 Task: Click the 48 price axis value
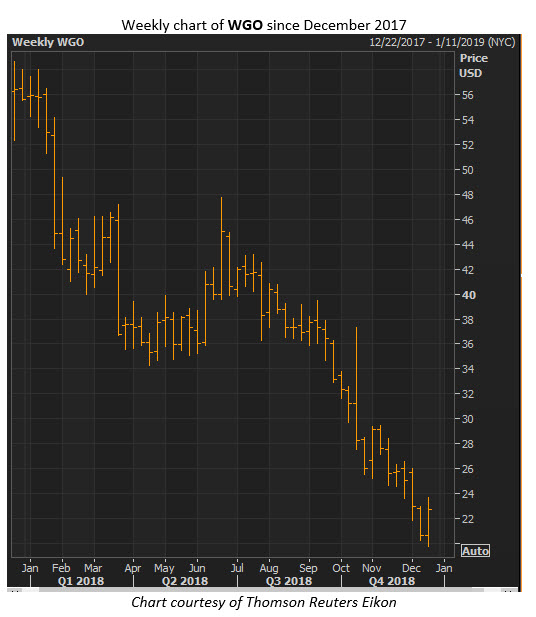point(468,195)
